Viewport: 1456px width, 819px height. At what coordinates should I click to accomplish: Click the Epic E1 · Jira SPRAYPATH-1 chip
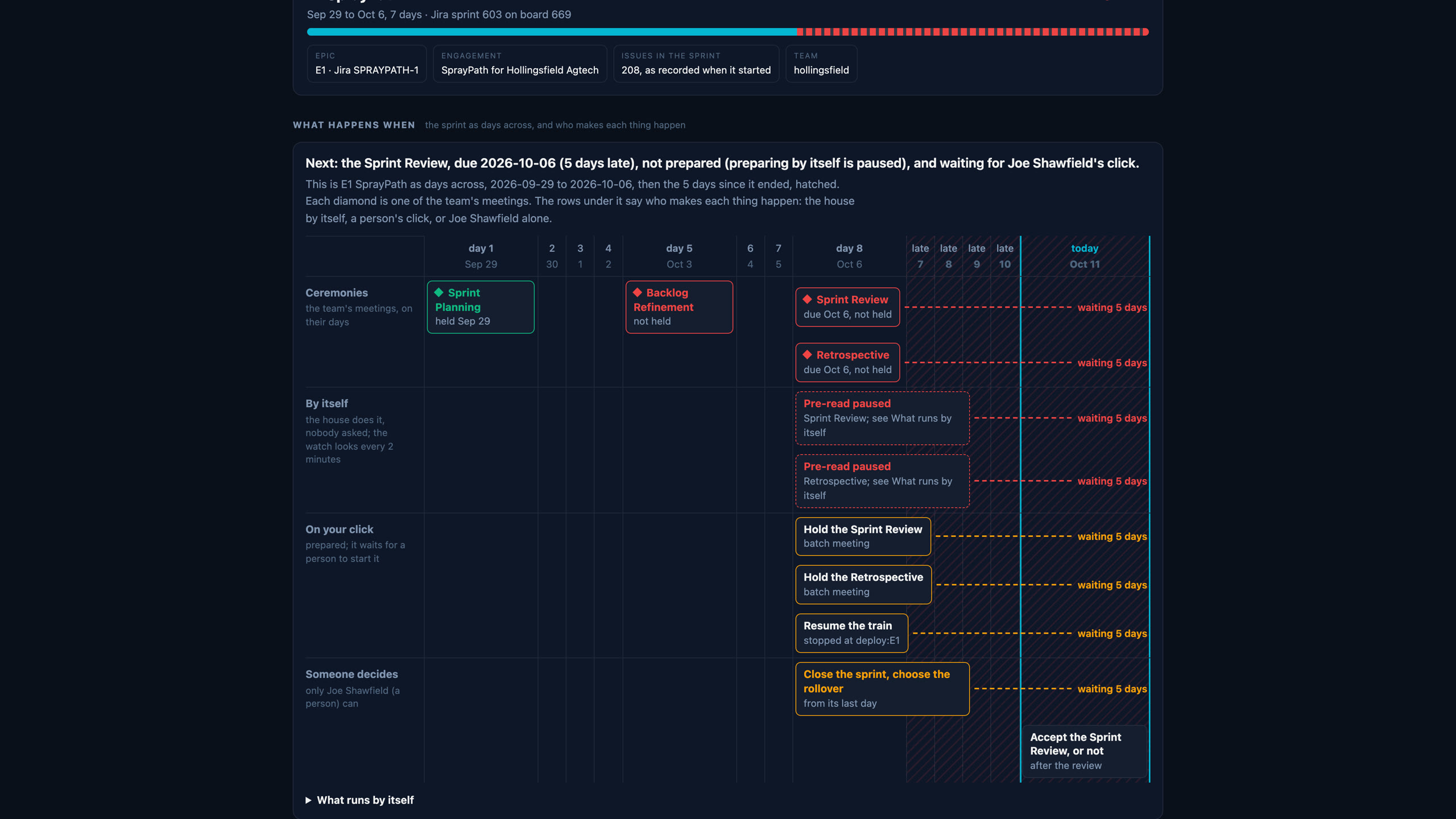[x=367, y=64]
